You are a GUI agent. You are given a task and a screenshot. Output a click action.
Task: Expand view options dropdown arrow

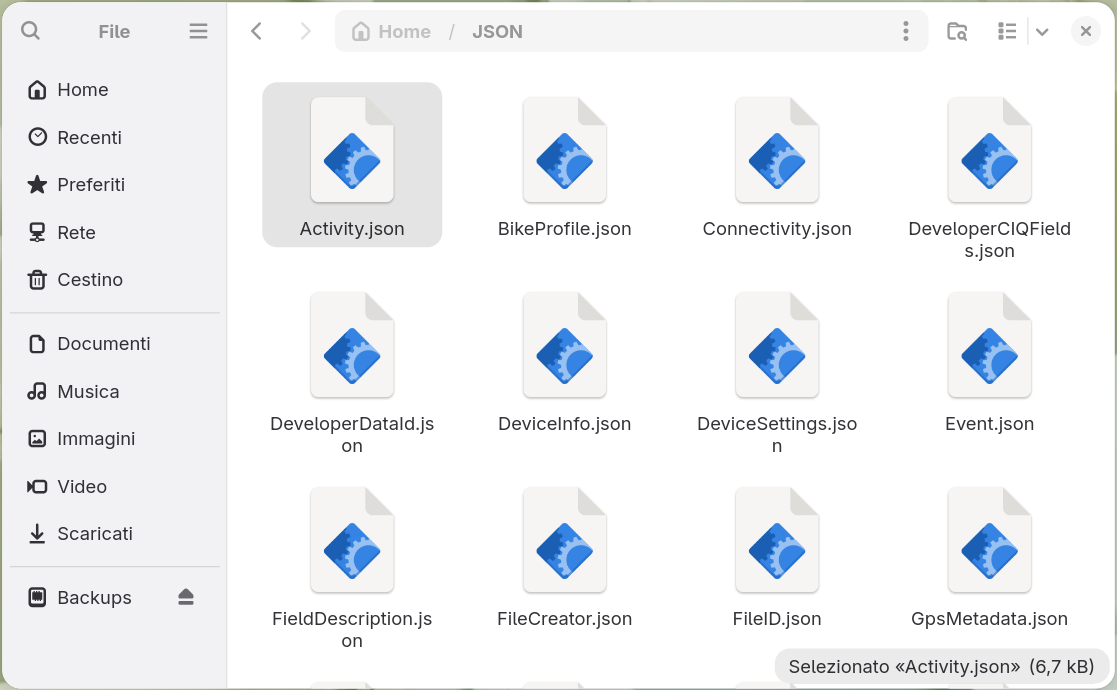tap(1041, 32)
